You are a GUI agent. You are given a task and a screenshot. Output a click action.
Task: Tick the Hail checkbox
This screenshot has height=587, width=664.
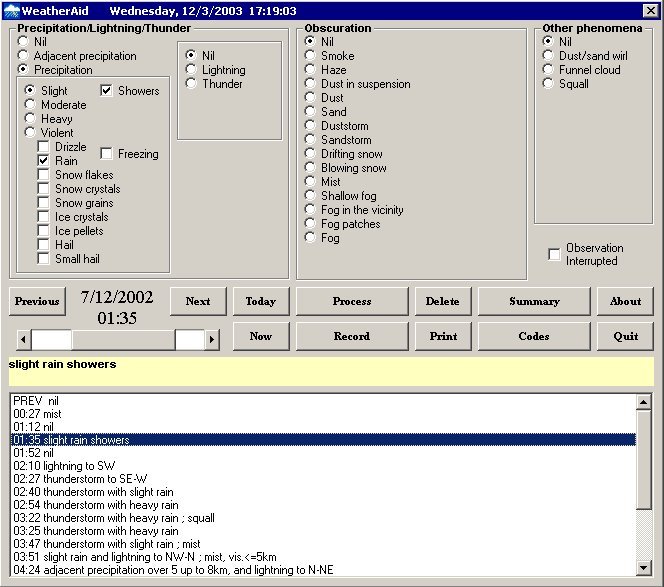point(43,245)
